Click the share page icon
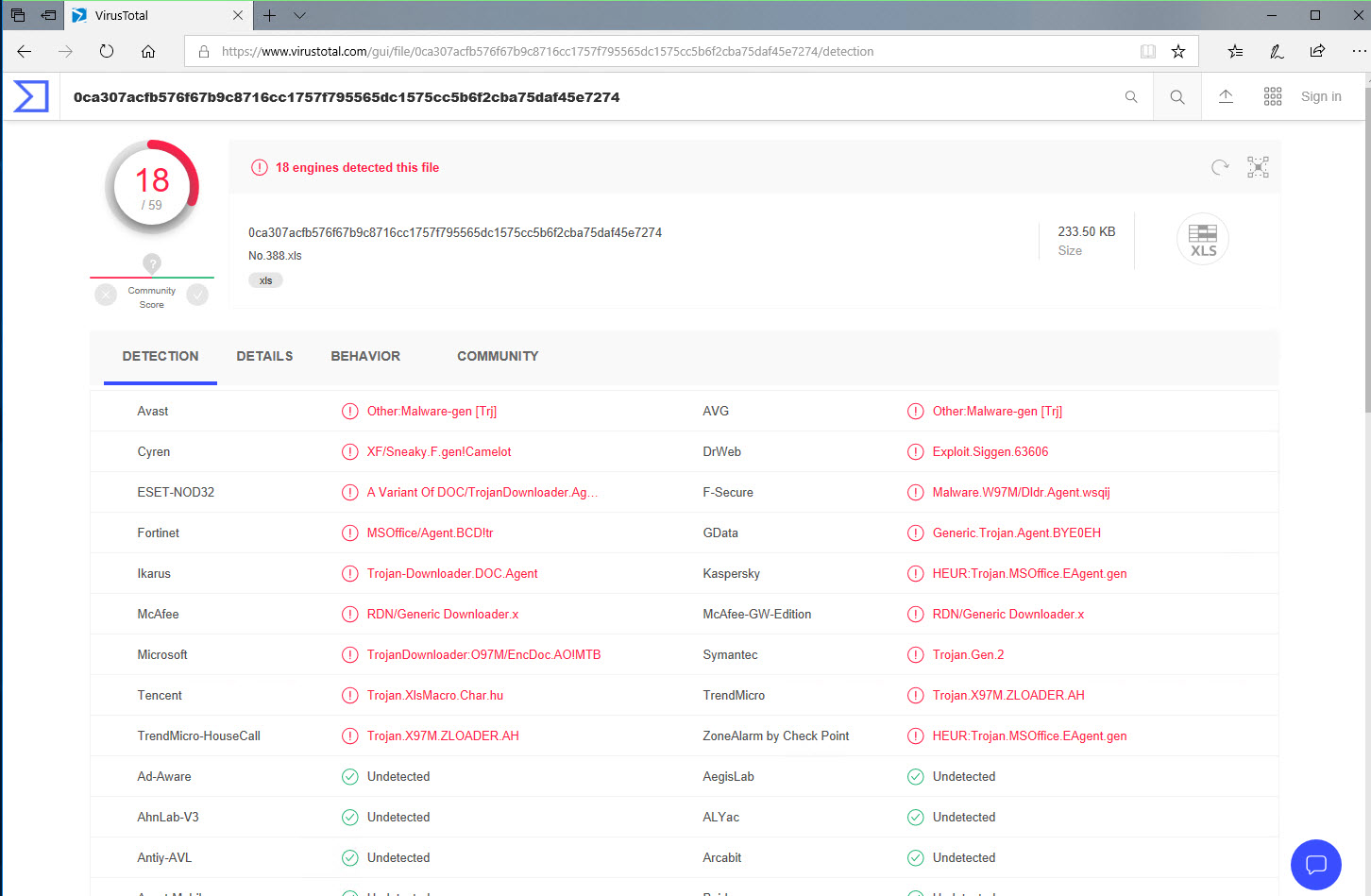This screenshot has height=896, width=1371. click(1317, 51)
